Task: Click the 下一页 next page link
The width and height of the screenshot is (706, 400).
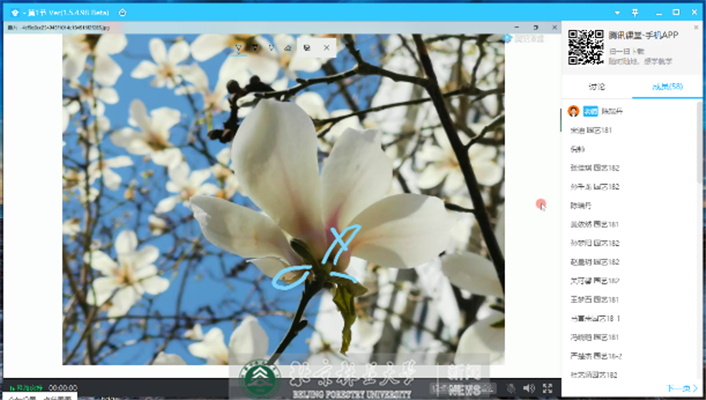Action: pyautogui.click(x=681, y=388)
